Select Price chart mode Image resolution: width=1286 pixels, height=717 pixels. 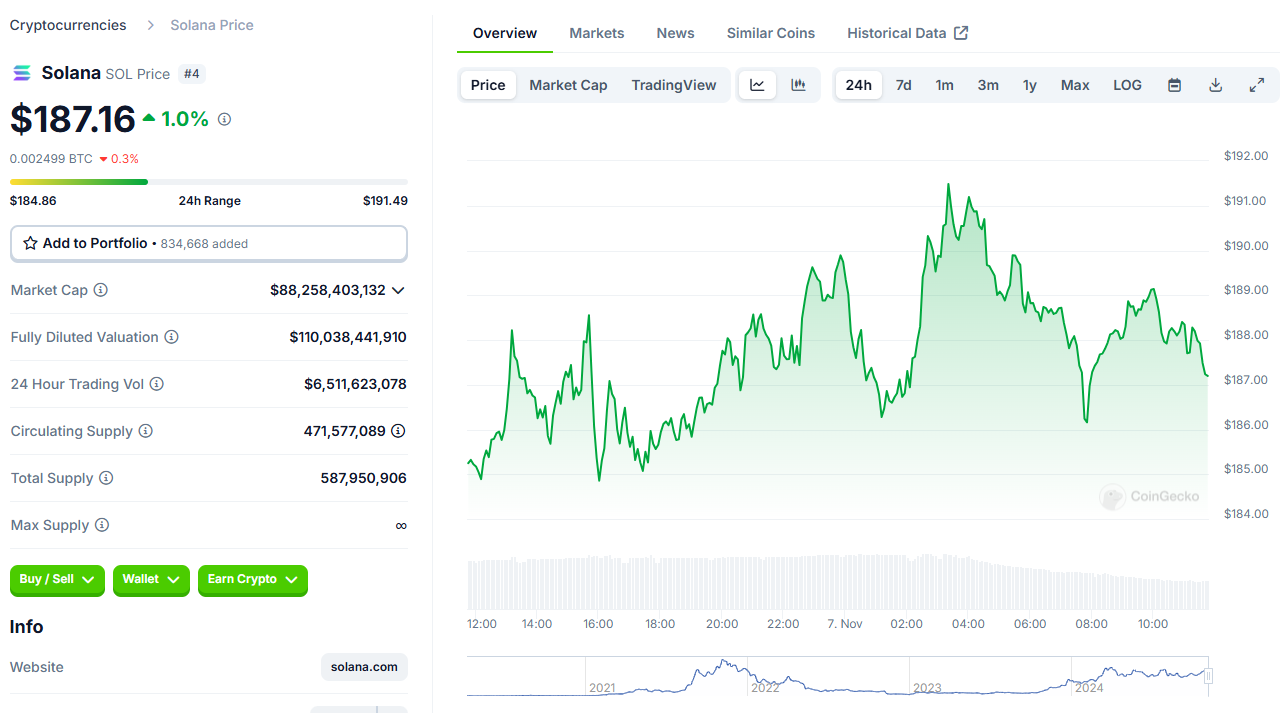488,85
